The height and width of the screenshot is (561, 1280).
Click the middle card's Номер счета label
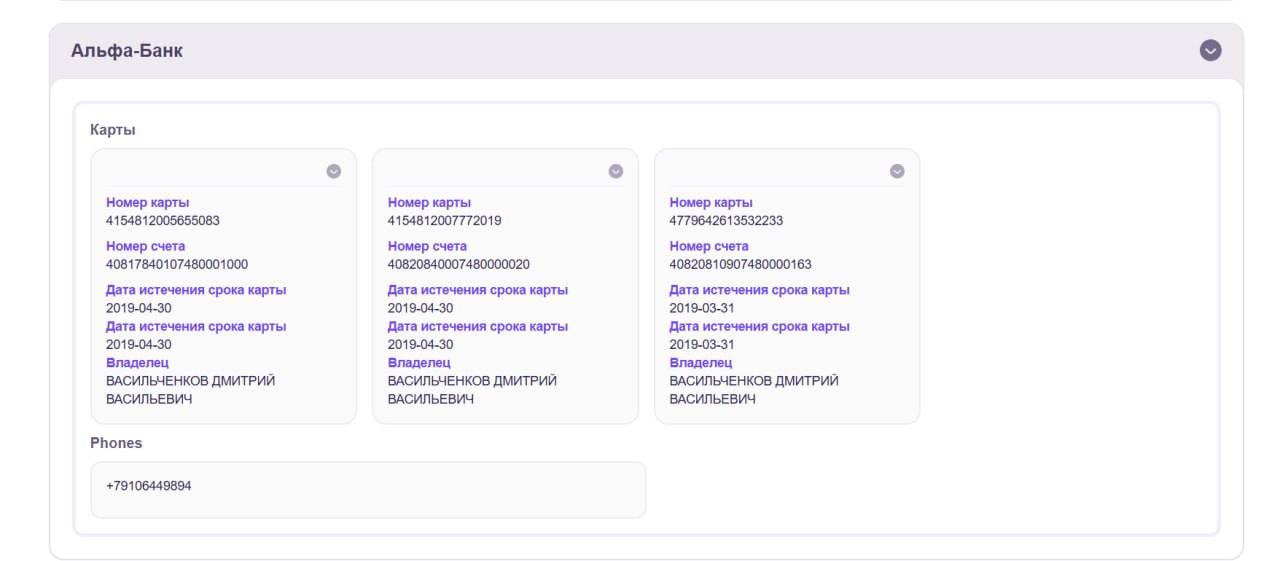[x=427, y=247]
